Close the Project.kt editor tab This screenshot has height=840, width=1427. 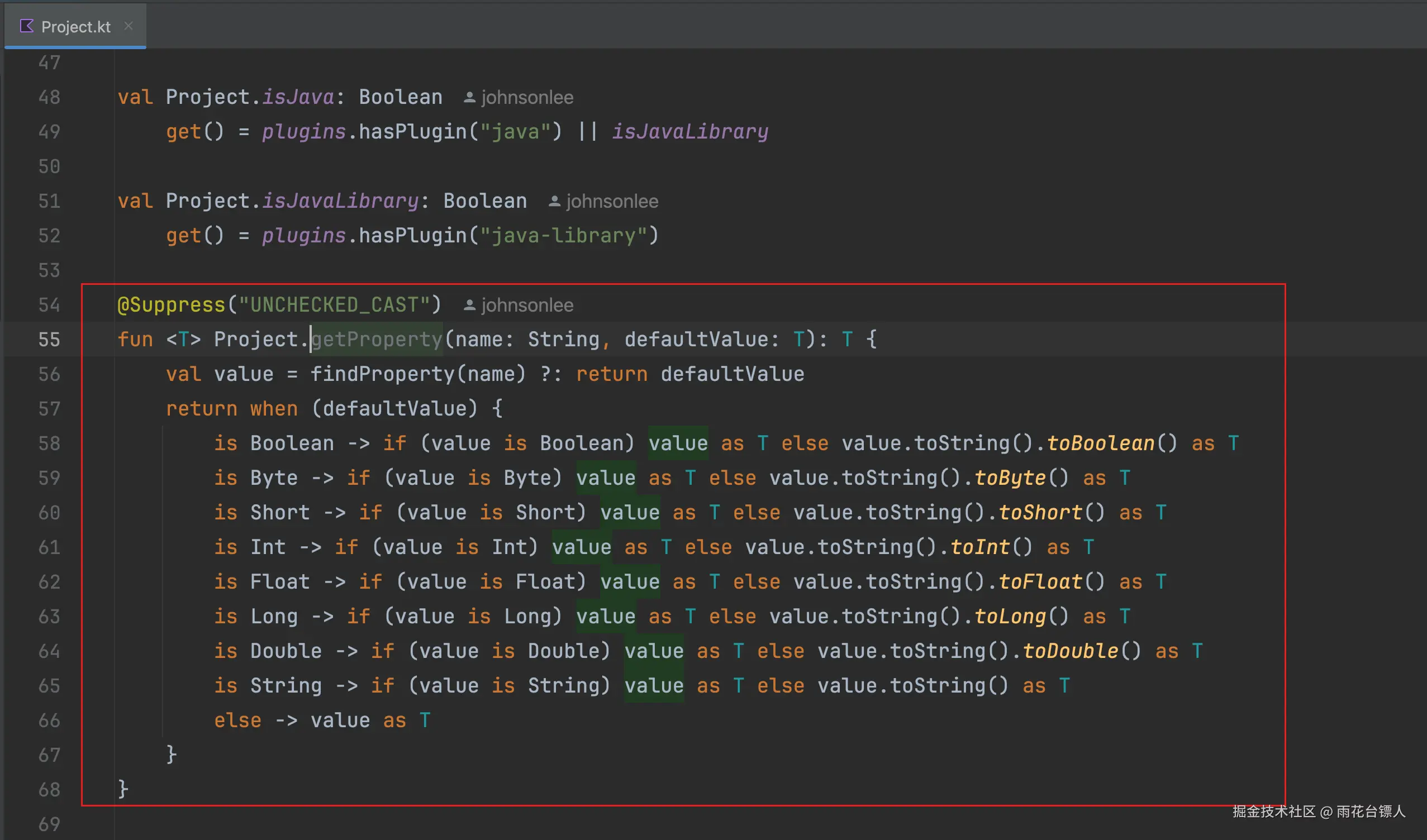(x=129, y=26)
